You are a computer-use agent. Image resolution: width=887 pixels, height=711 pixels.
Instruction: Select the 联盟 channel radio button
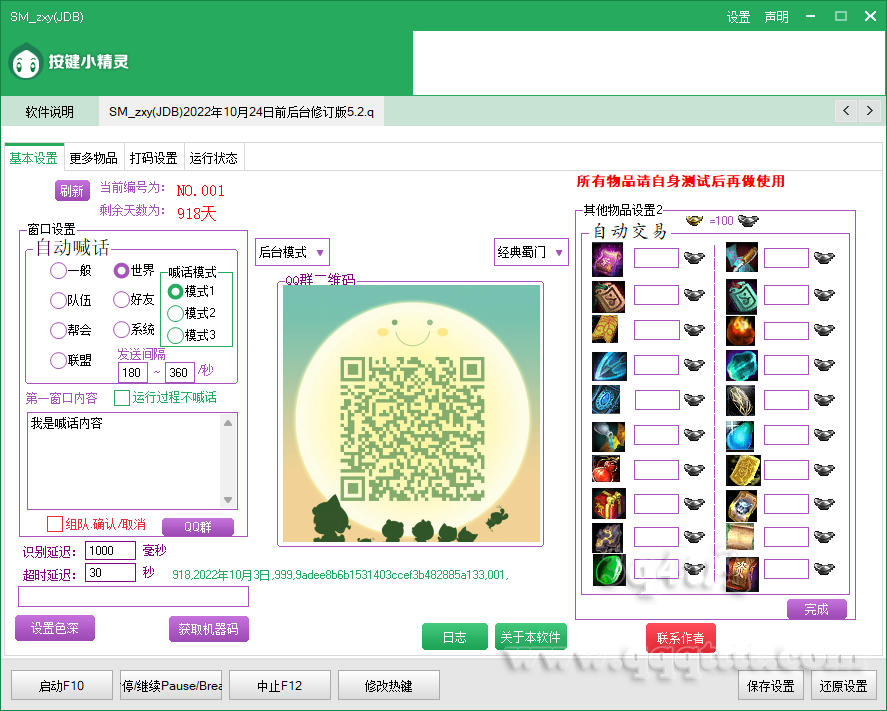pos(58,360)
